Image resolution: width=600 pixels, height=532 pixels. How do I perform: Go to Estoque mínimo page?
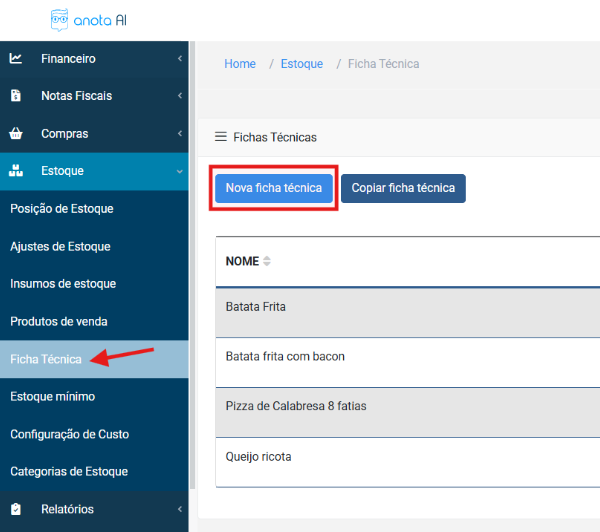pyautogui.click(x=52, y=396)
